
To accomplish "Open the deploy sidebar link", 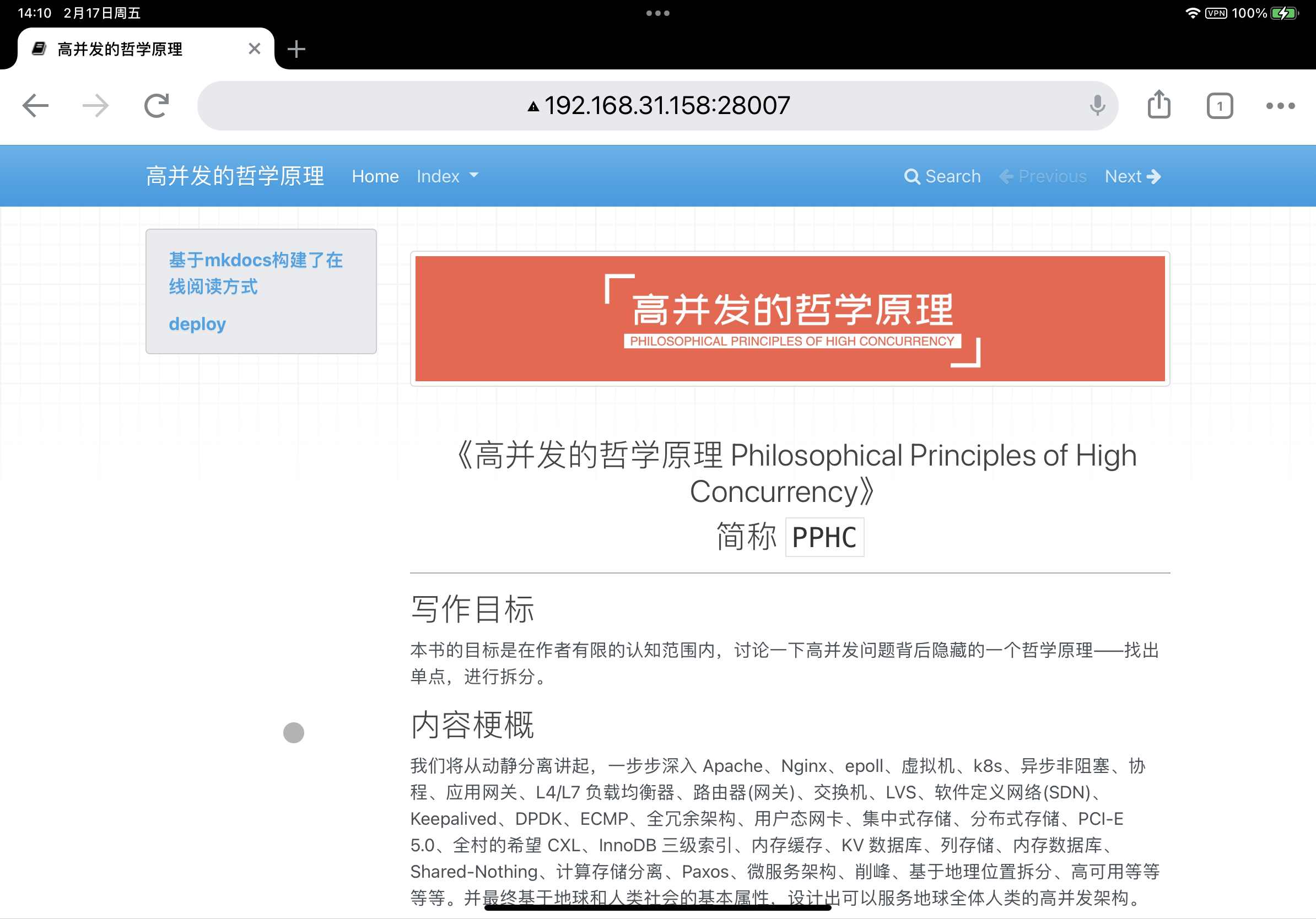I will [x=197, y=324].
